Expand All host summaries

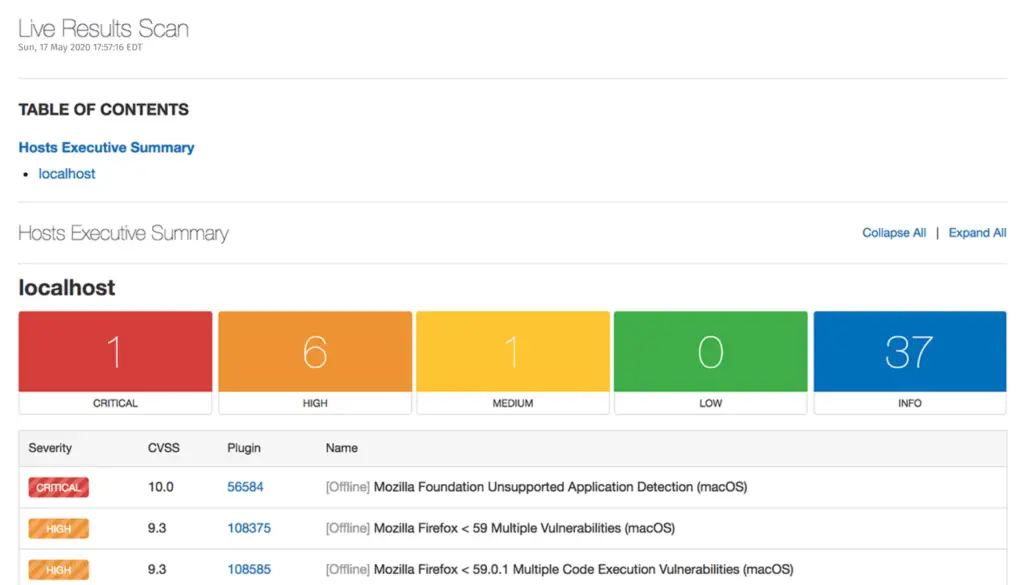click(x=977, y=232)
